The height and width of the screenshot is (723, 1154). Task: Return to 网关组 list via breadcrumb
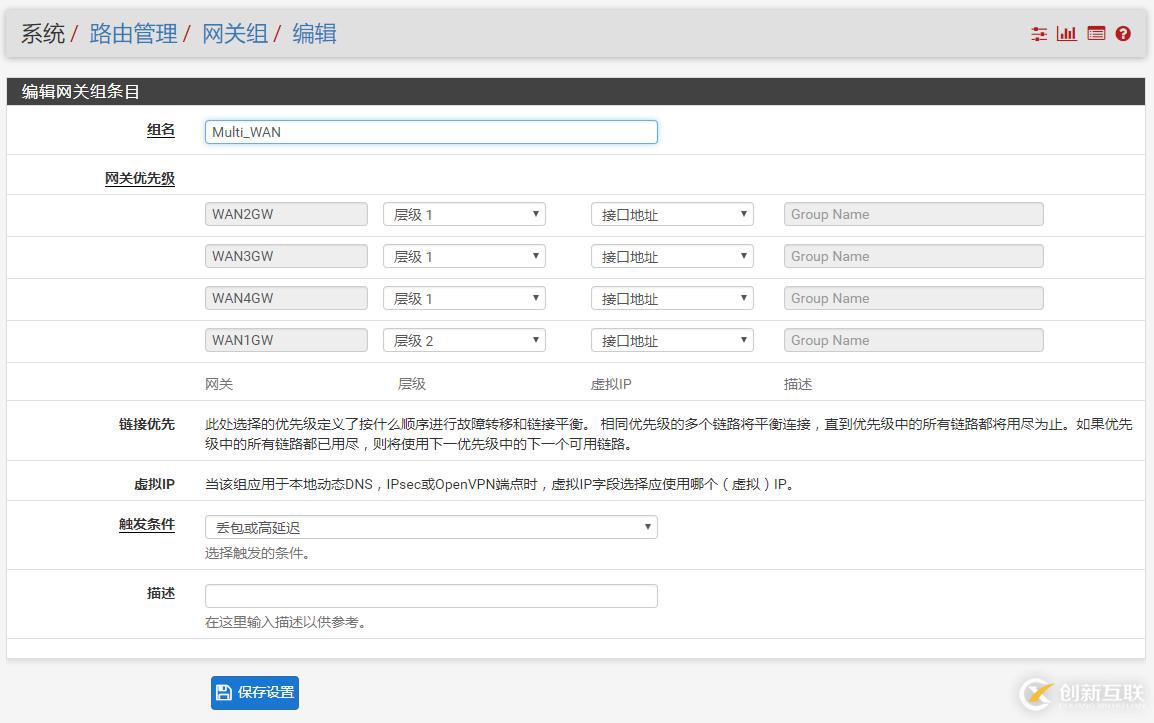[233, 34]
